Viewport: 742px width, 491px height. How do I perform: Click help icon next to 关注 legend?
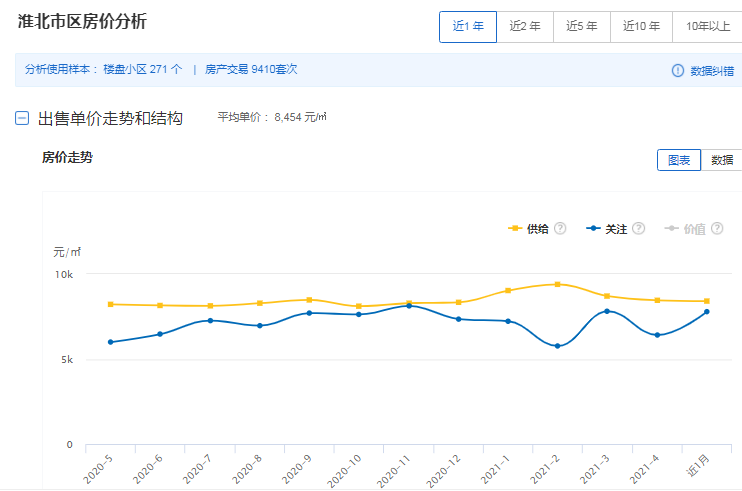[638, 229]
